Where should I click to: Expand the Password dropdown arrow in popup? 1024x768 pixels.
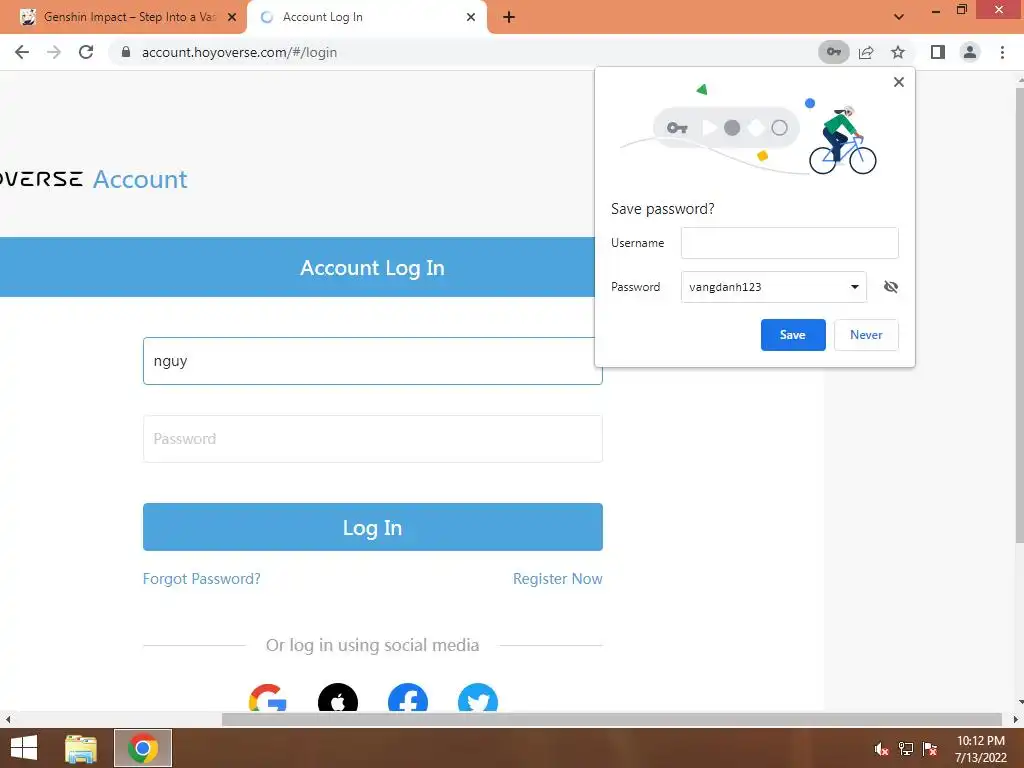coord(854,287)
